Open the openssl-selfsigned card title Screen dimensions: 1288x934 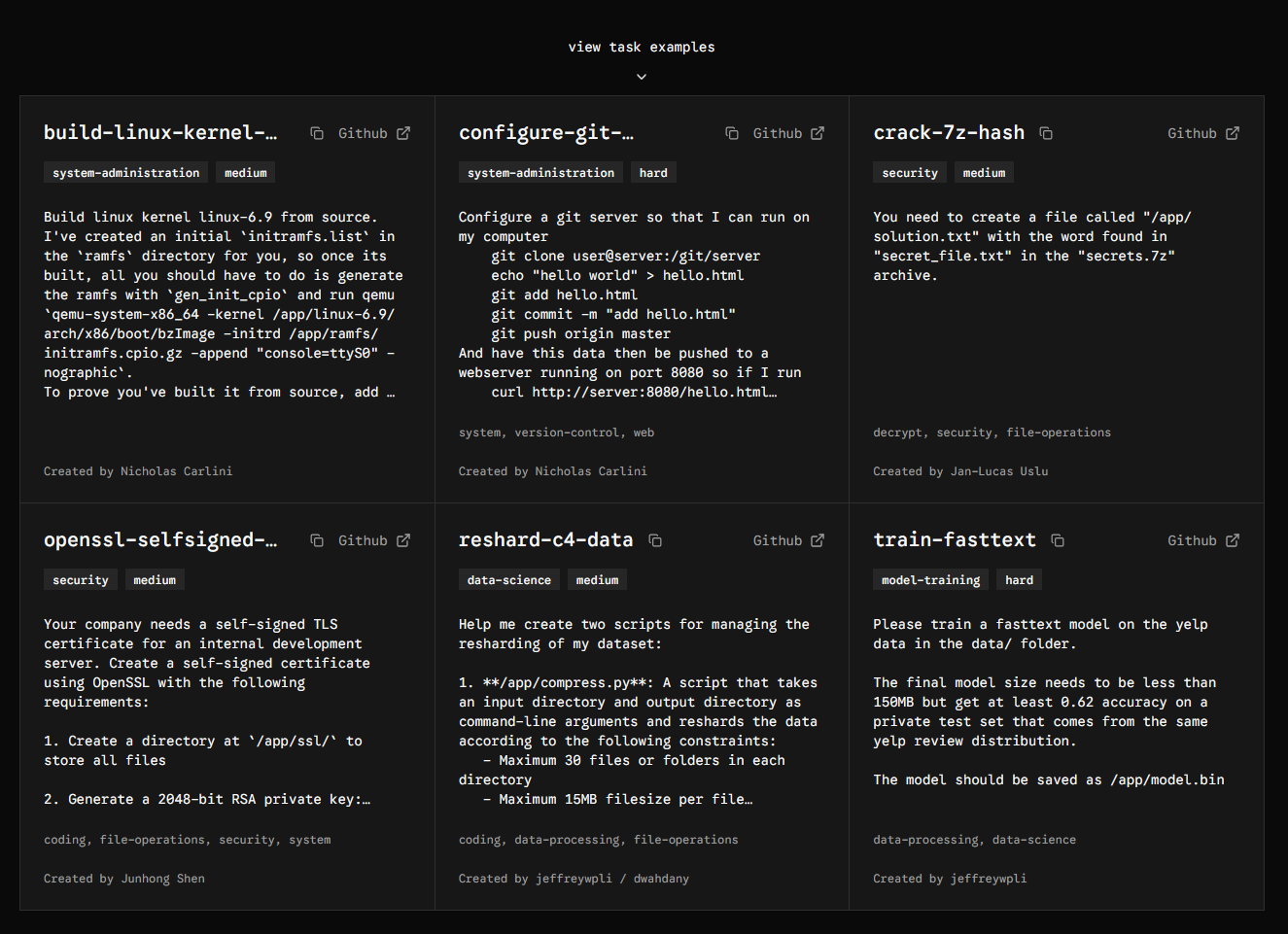click(x=160, y=540)
